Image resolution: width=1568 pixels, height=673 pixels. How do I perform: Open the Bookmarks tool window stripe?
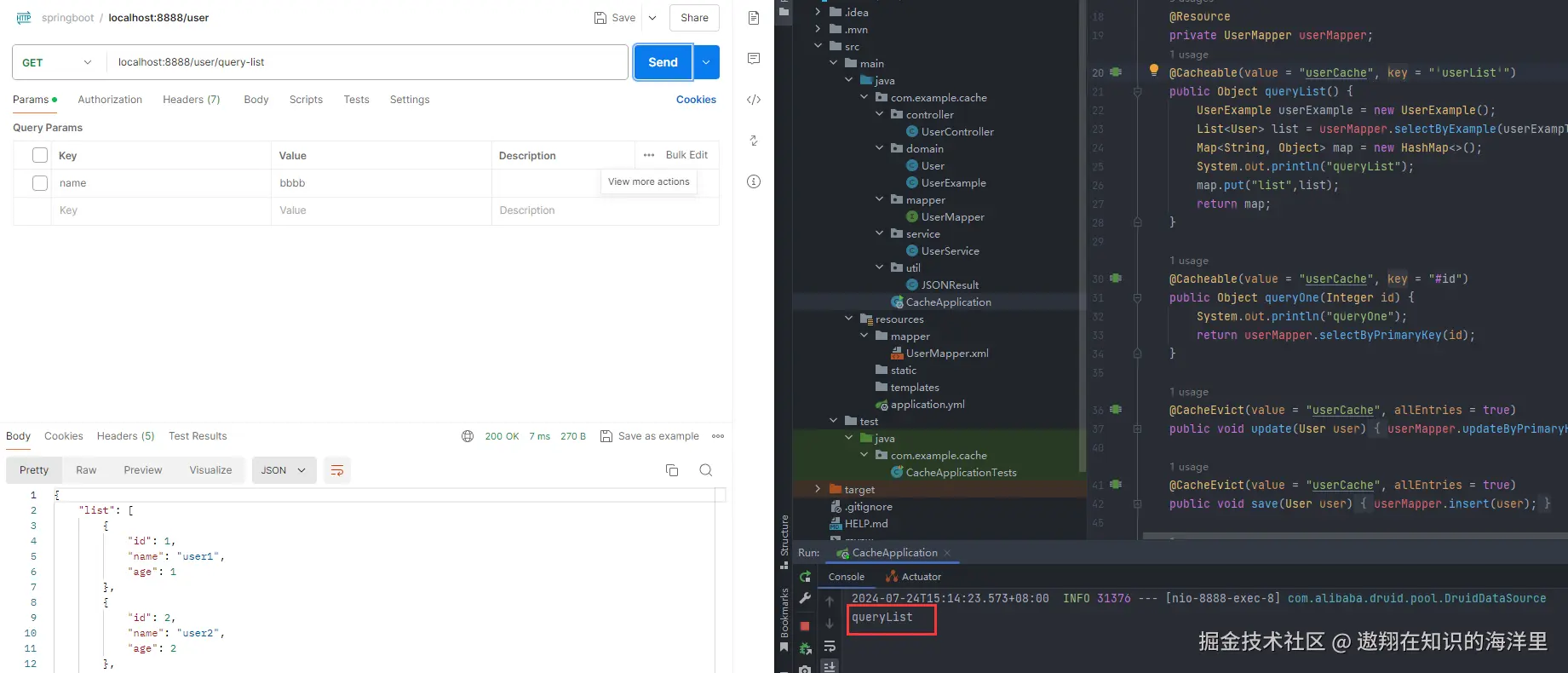(784, 619)
